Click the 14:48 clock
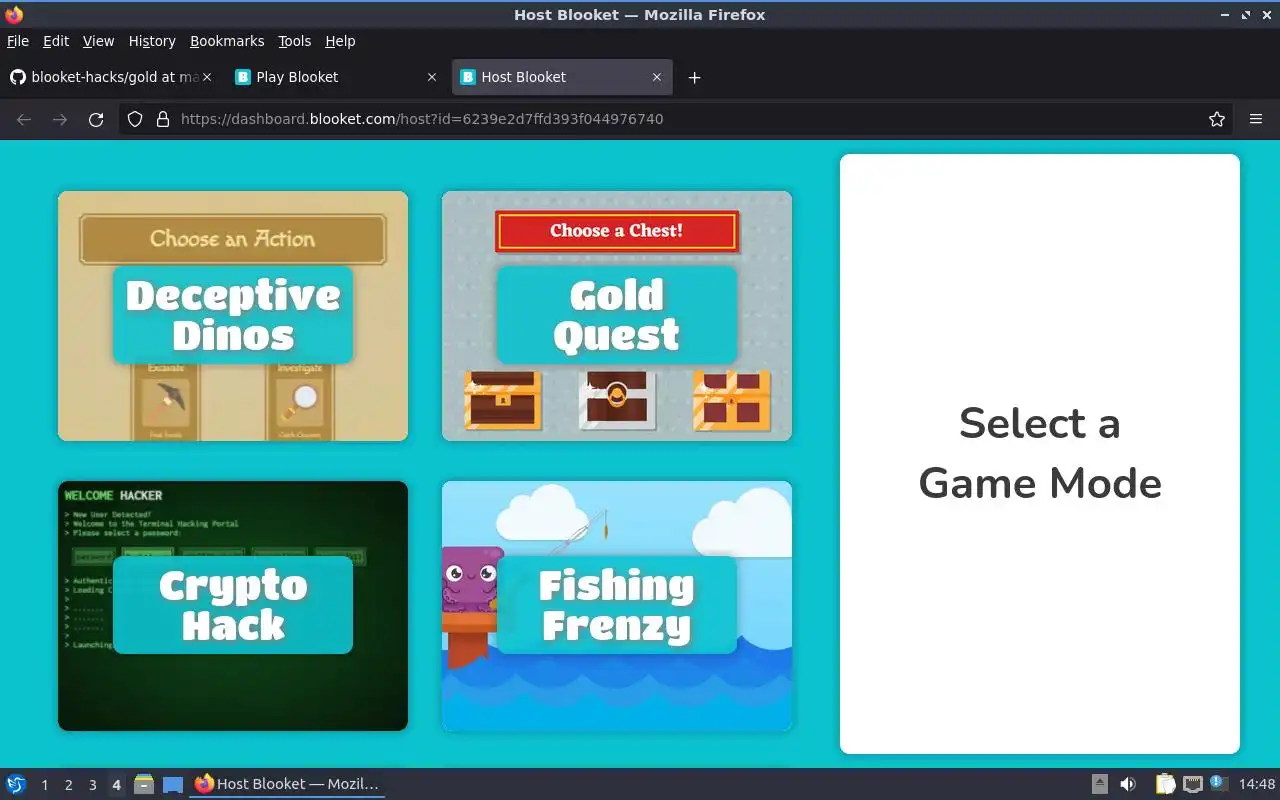This screenshot has height=800, width=1280. coord(1257,784)
